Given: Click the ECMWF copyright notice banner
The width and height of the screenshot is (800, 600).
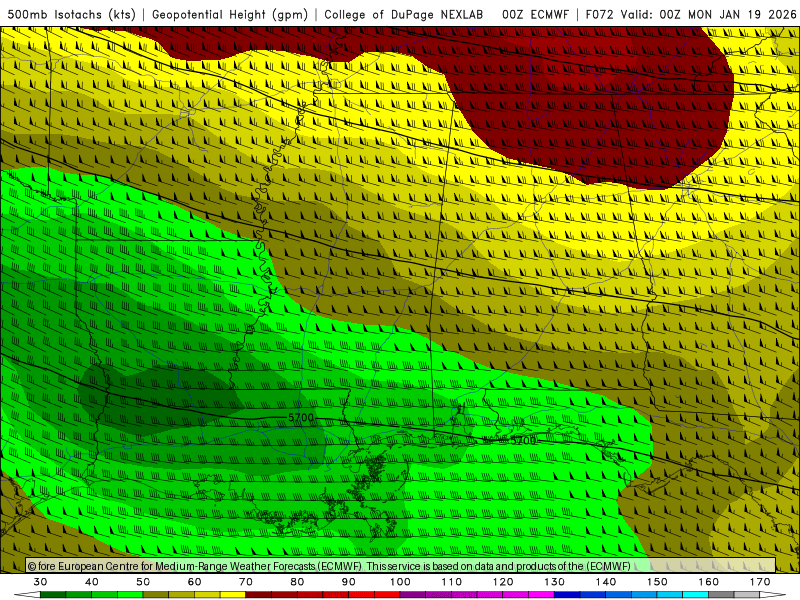Looking at the screenshot, I should tap(401, 566).
